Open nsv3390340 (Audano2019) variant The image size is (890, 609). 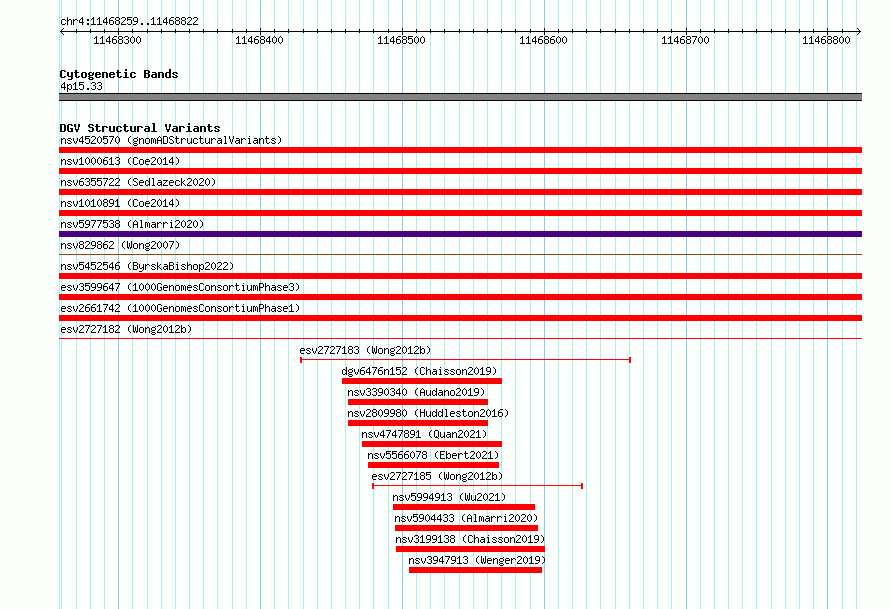click(x=416, y=392)
